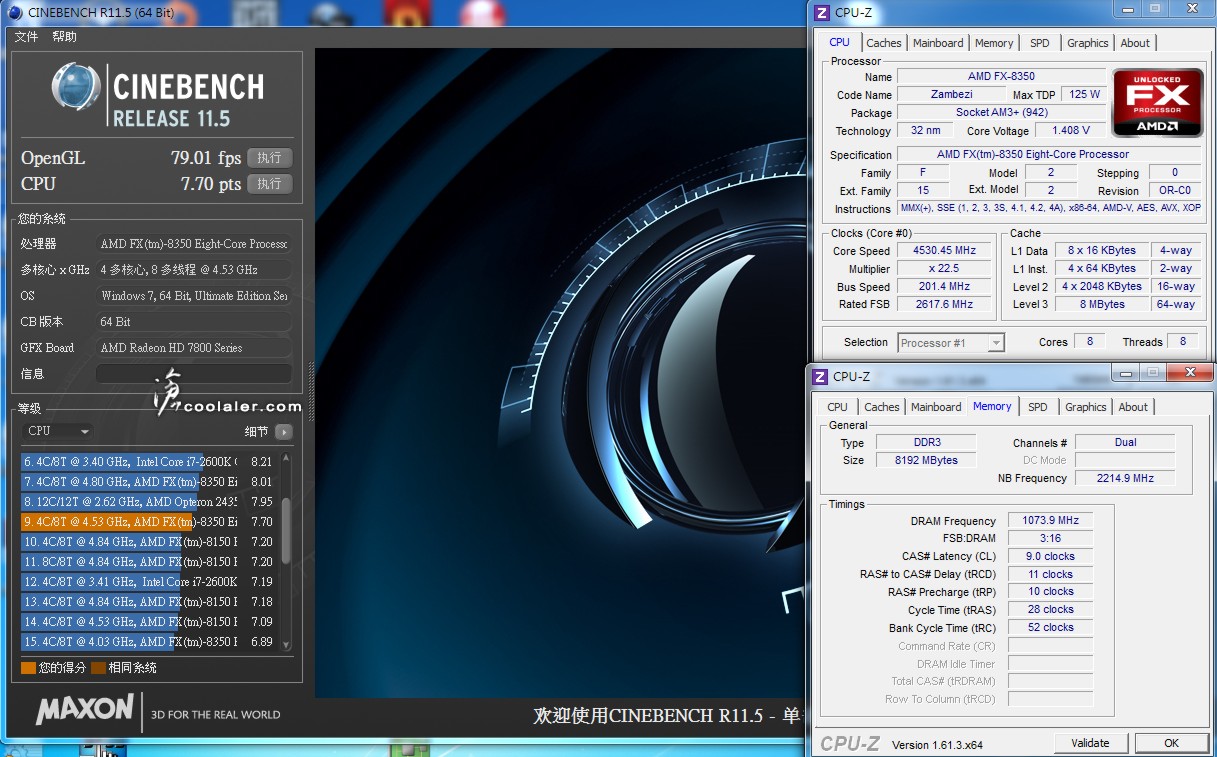Viewport: 1217px width, 757px height.
Task: Run the OpenGL test with its 执行 button
Action: (269, 158)
